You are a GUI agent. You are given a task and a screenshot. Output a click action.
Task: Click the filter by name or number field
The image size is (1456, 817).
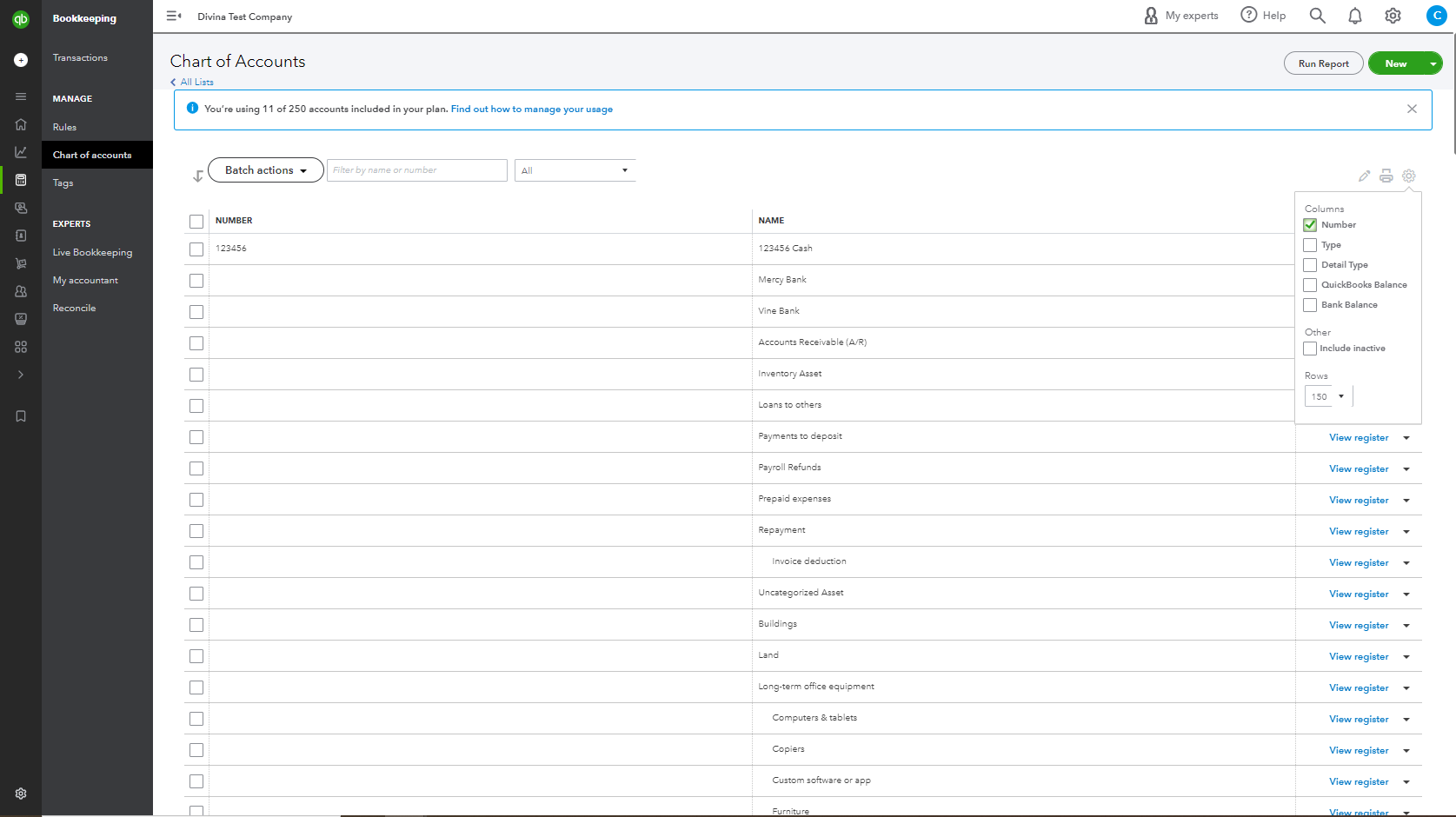[416, 170]
